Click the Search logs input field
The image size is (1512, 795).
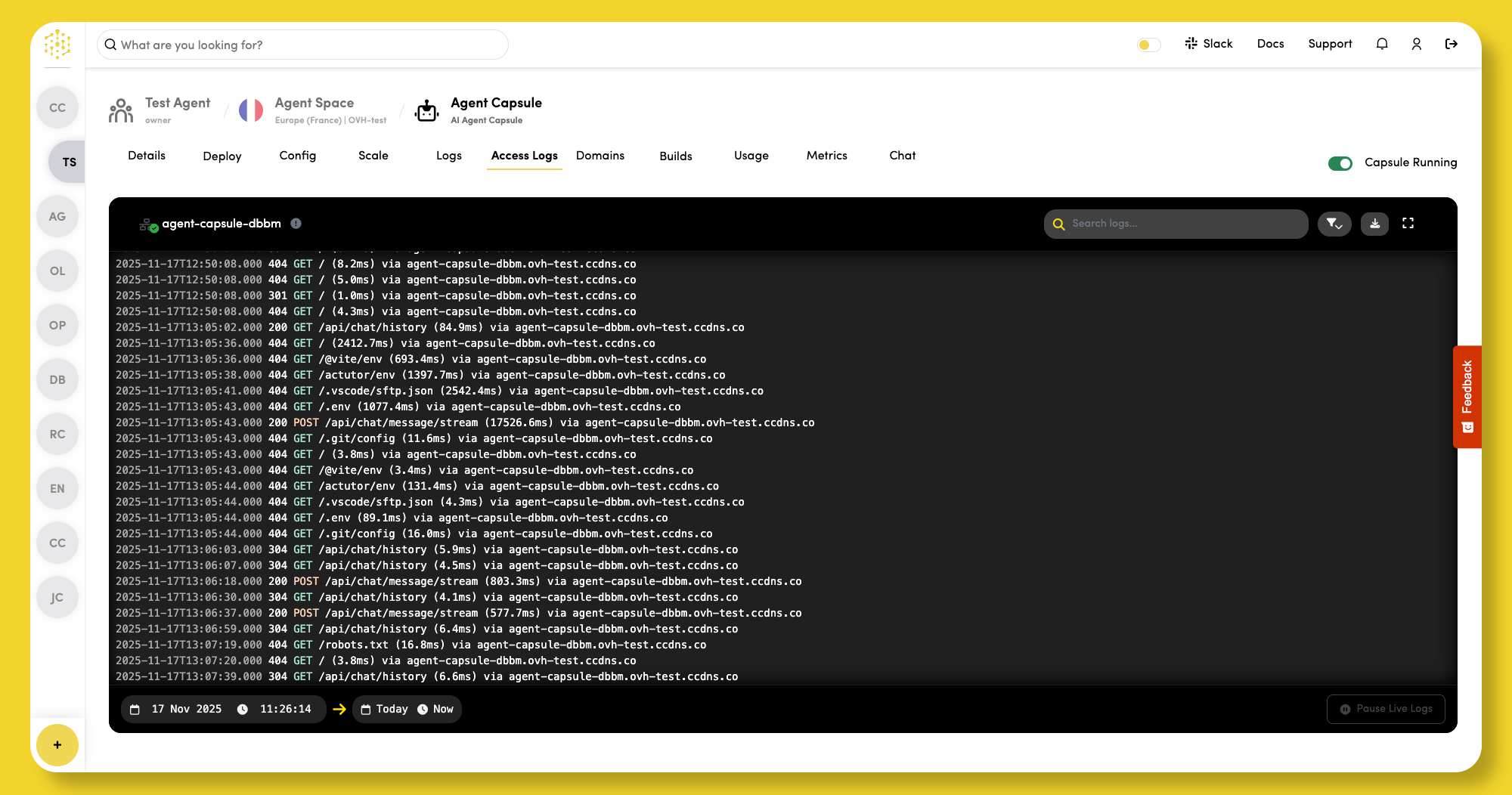click(1176, 224)
